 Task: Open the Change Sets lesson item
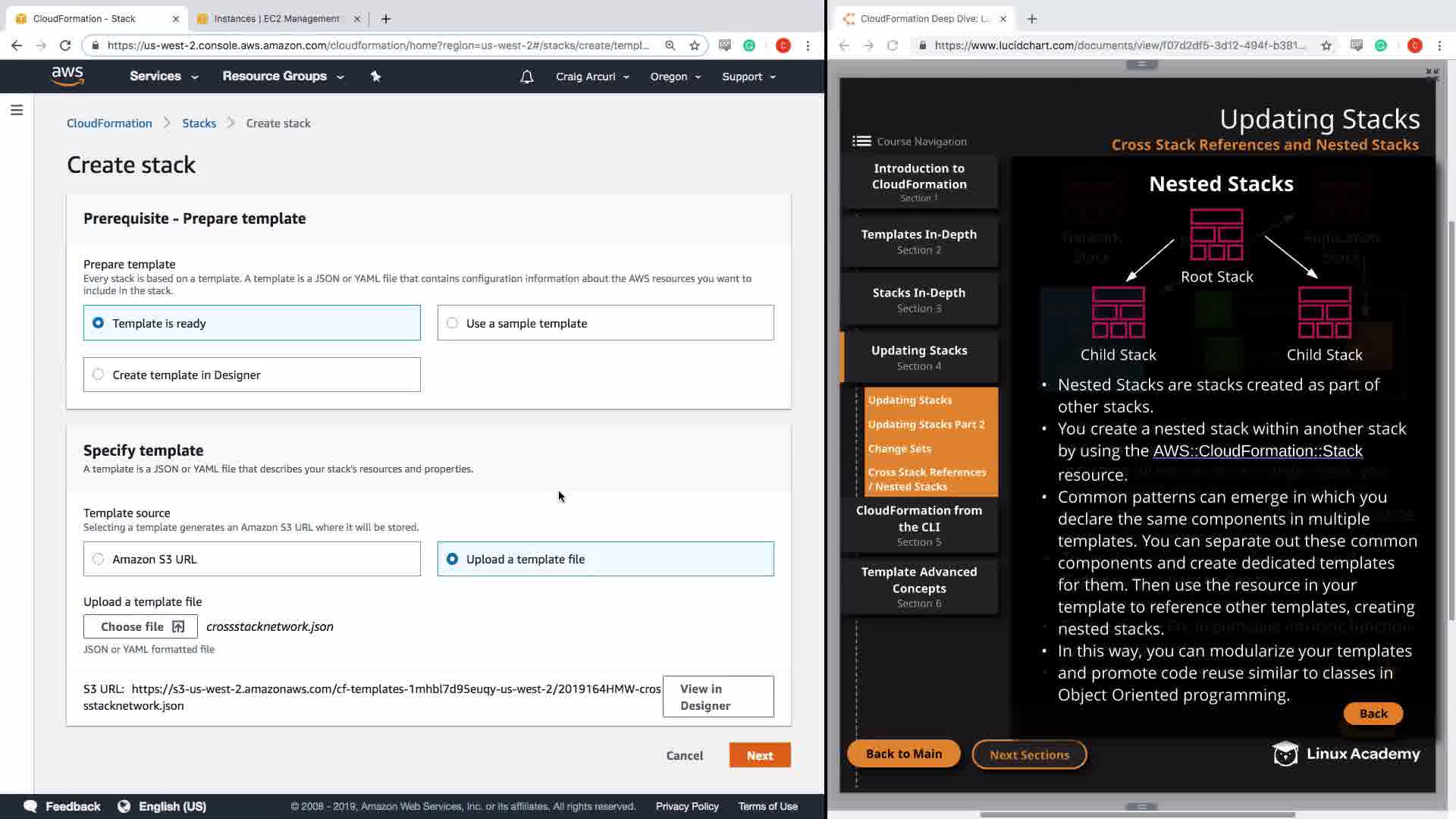click(899, 448)
